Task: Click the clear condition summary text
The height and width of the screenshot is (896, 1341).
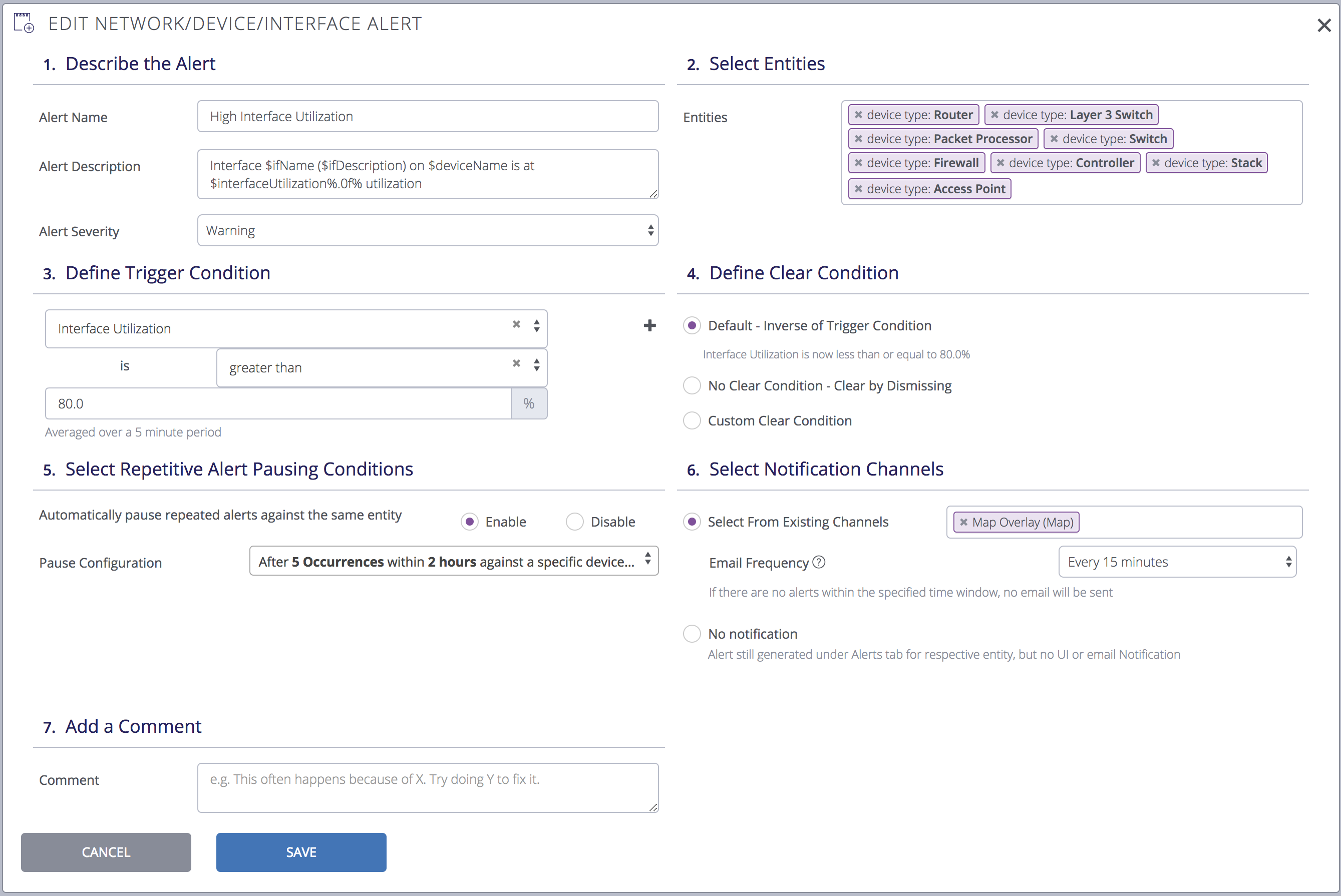Action: pyautogui.click(x=836, y=354)
